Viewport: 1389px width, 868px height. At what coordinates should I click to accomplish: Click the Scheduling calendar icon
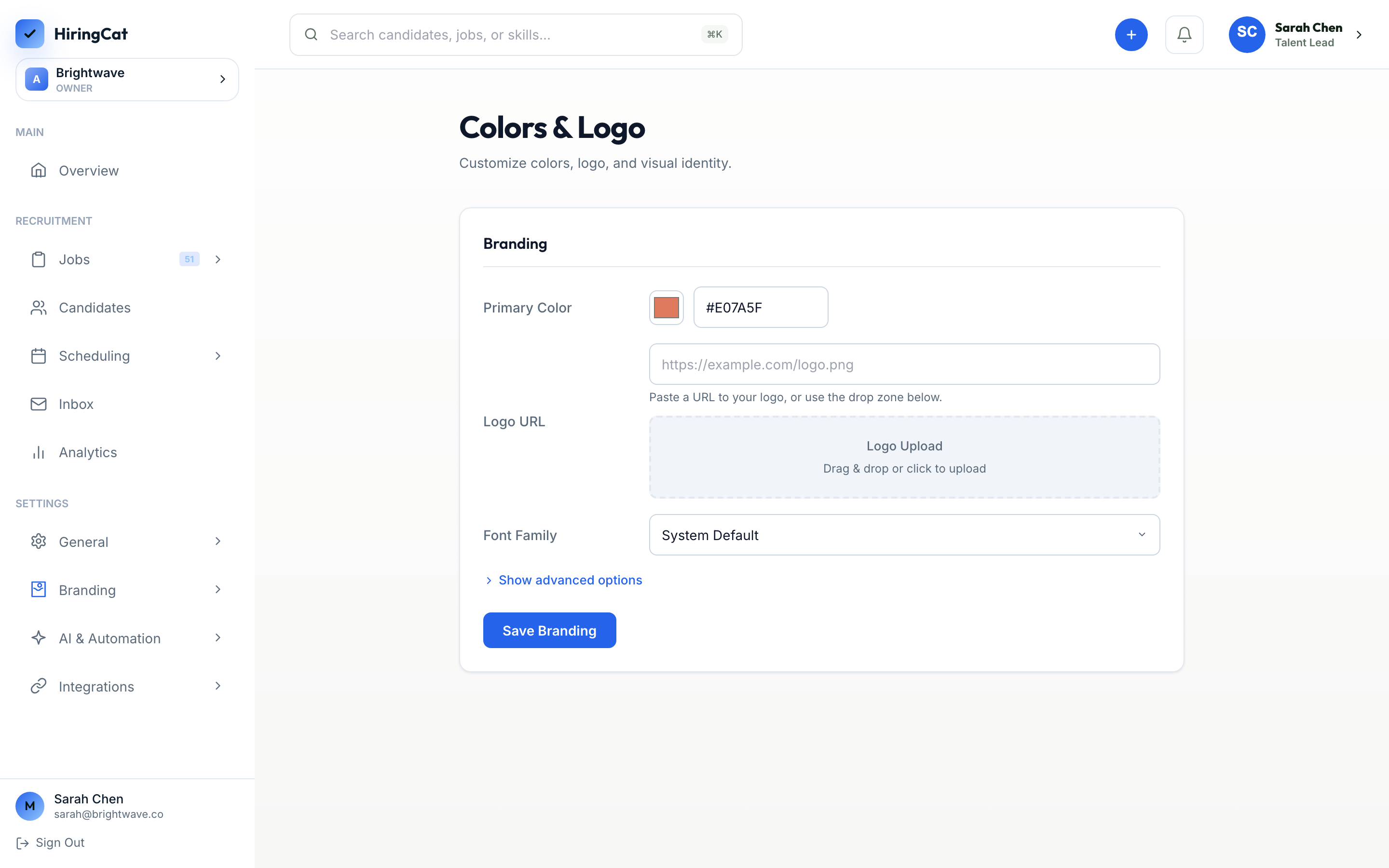(39, 356)
